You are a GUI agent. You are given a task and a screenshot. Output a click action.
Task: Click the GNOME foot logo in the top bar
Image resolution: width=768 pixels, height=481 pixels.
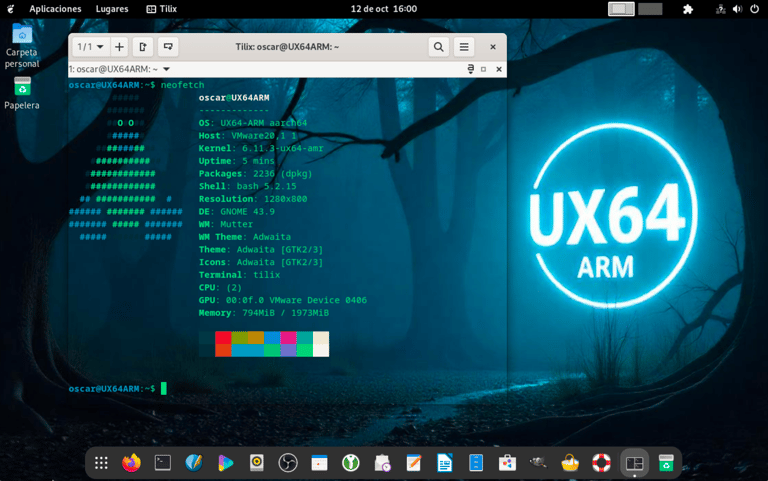click(11, 9)
